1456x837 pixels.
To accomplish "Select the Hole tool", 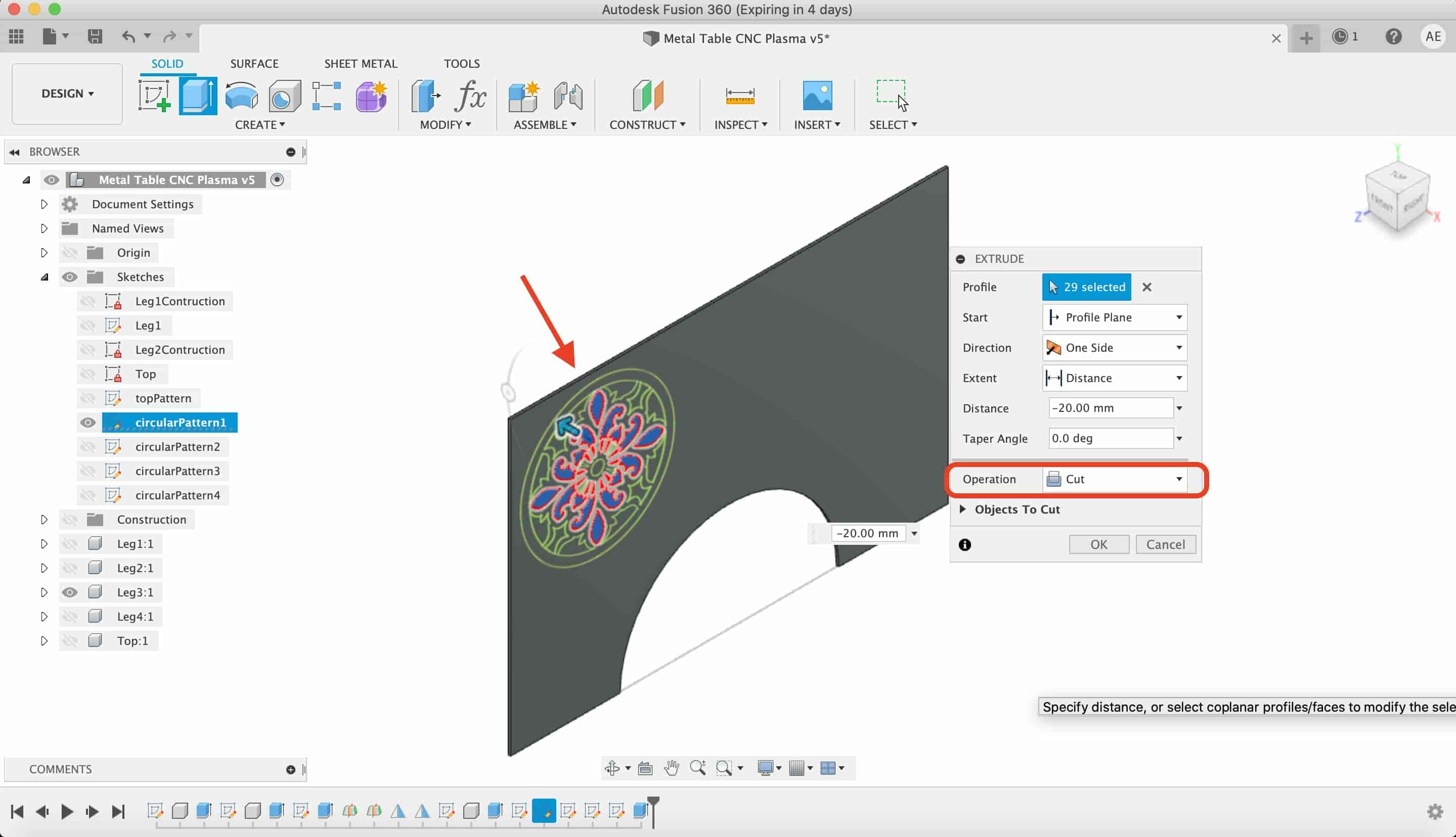I will coord(285,96).
